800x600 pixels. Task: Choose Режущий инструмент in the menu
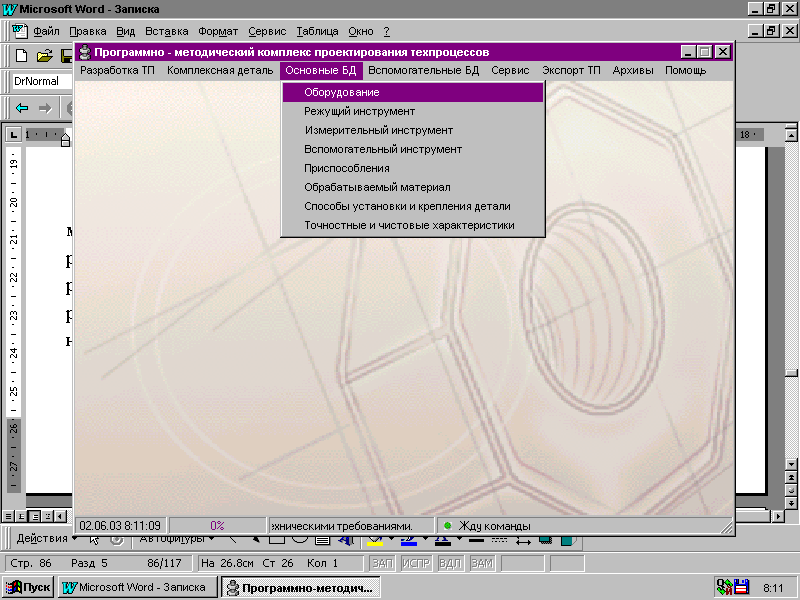point(413,111)
